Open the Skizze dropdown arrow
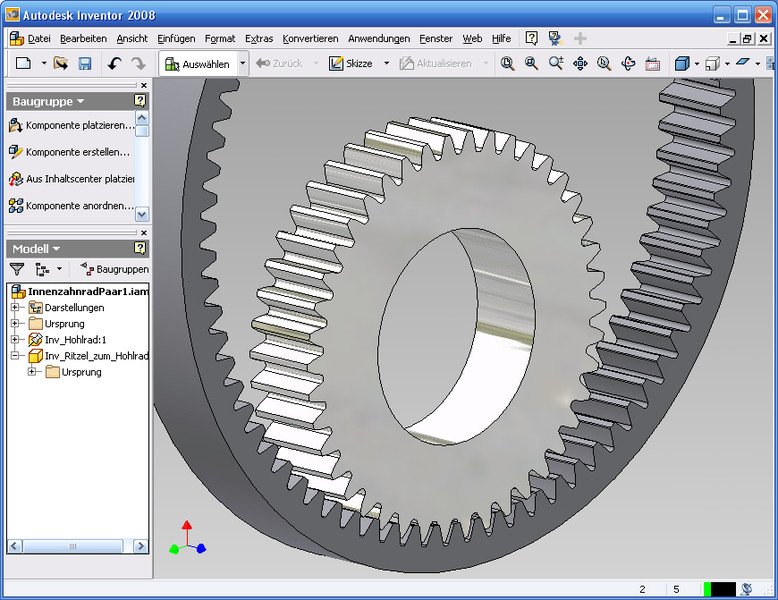Screen dimensions: 778x600 [x=387, y=63]
